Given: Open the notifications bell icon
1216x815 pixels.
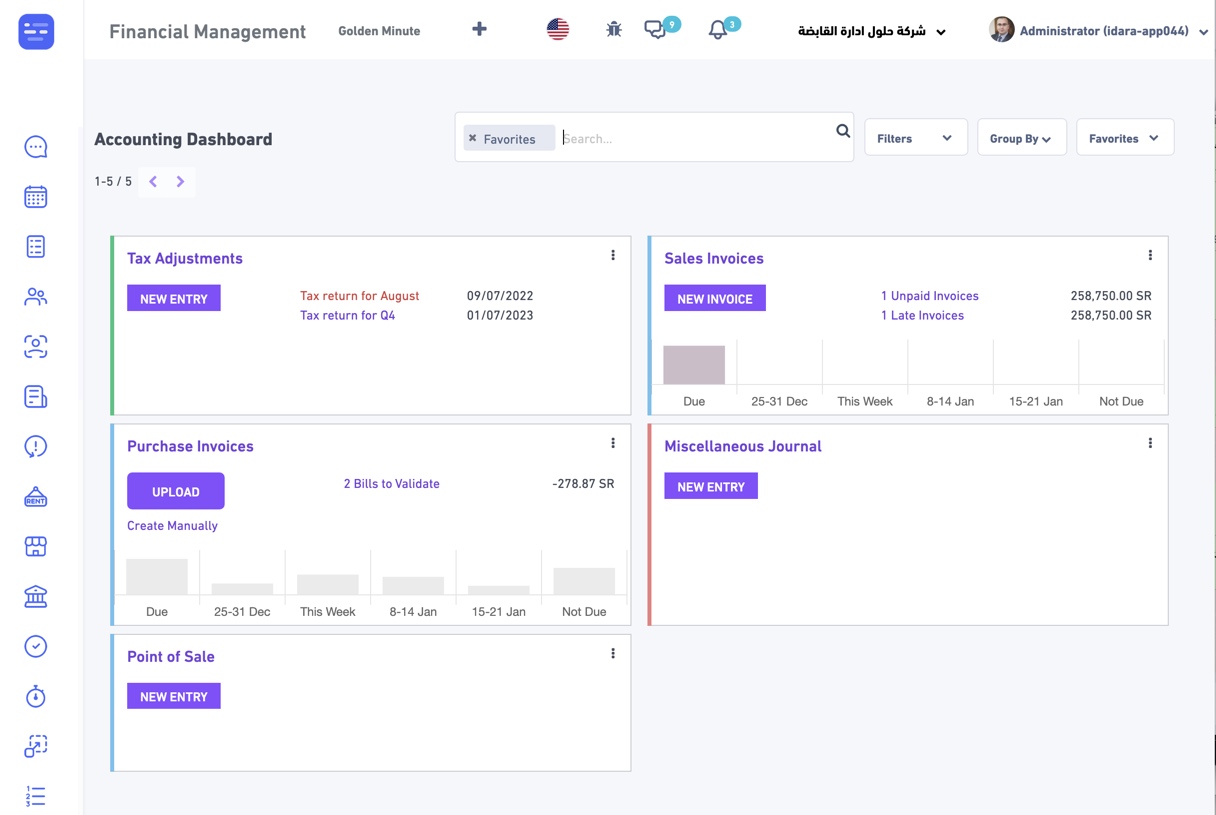Looking at the screenshot, I should (x=718, y=31).
